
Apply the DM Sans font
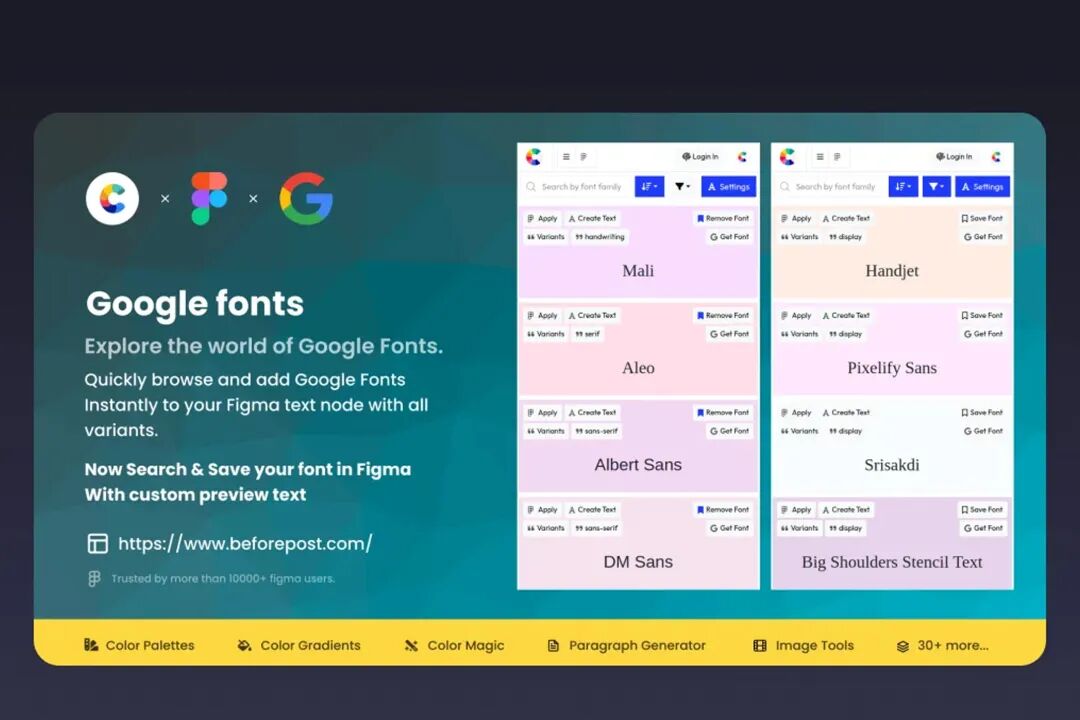[542, 510]
